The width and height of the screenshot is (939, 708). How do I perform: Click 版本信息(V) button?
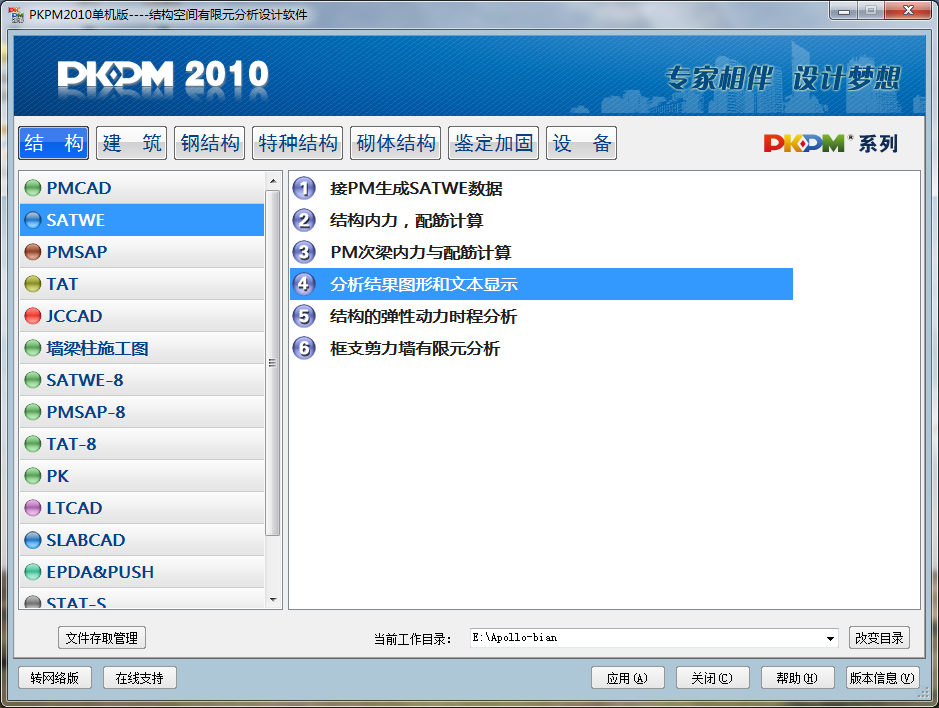[883, 678]
